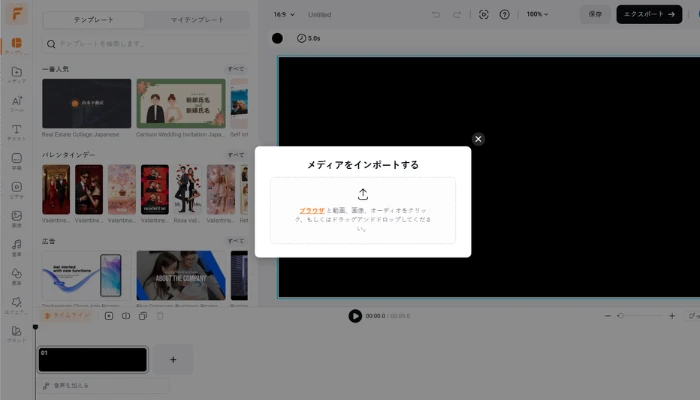Add a new scene with plus button

pos(173,360)
